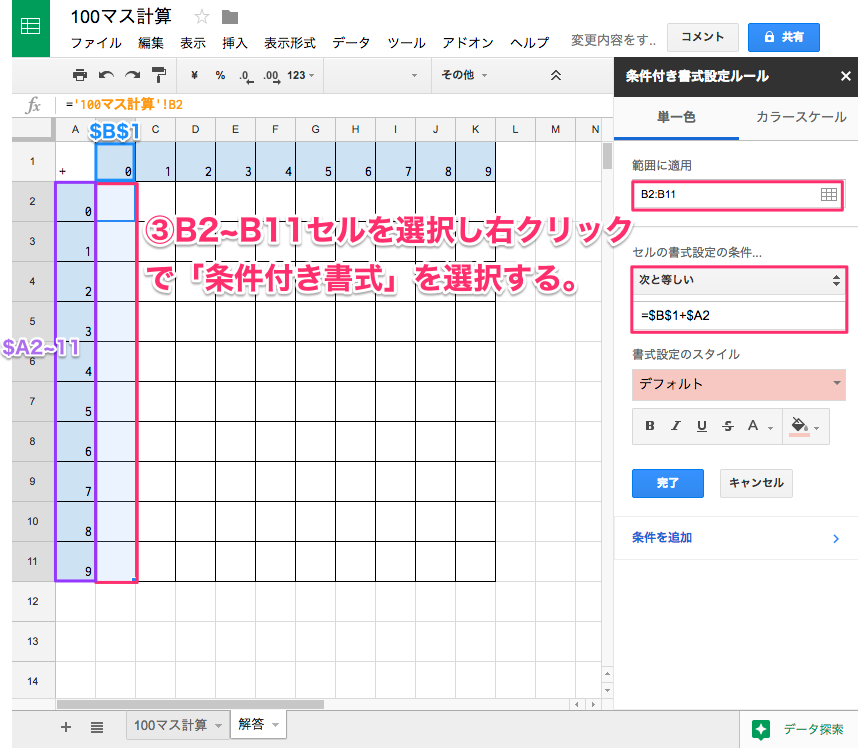This screenshot has height=748, width=858.
Task: Open the ヘルプ menu
Action: click(x=529, y=43)
